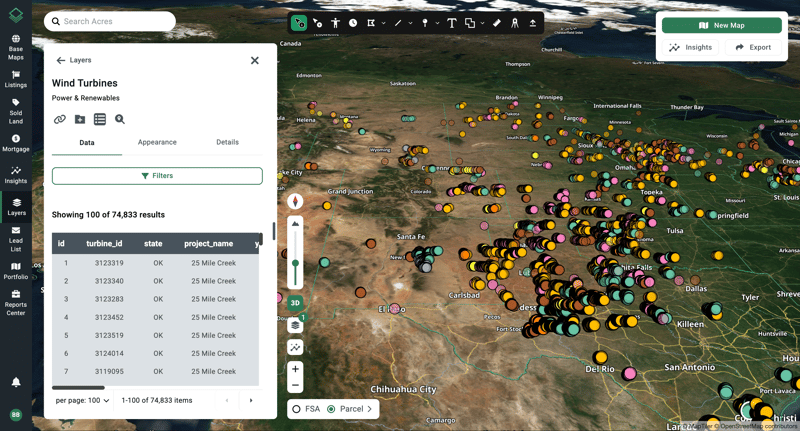Open the Filters button

157,176
